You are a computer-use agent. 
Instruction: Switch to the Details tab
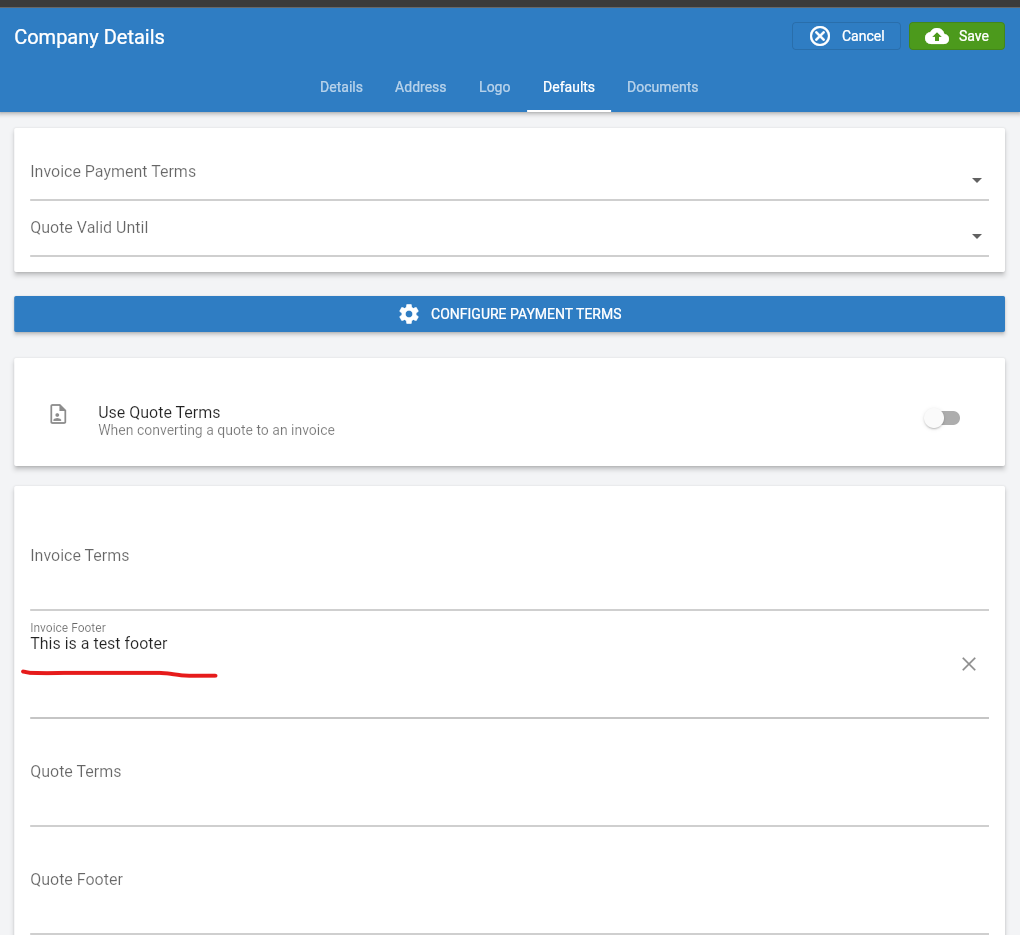coord(341,87)
